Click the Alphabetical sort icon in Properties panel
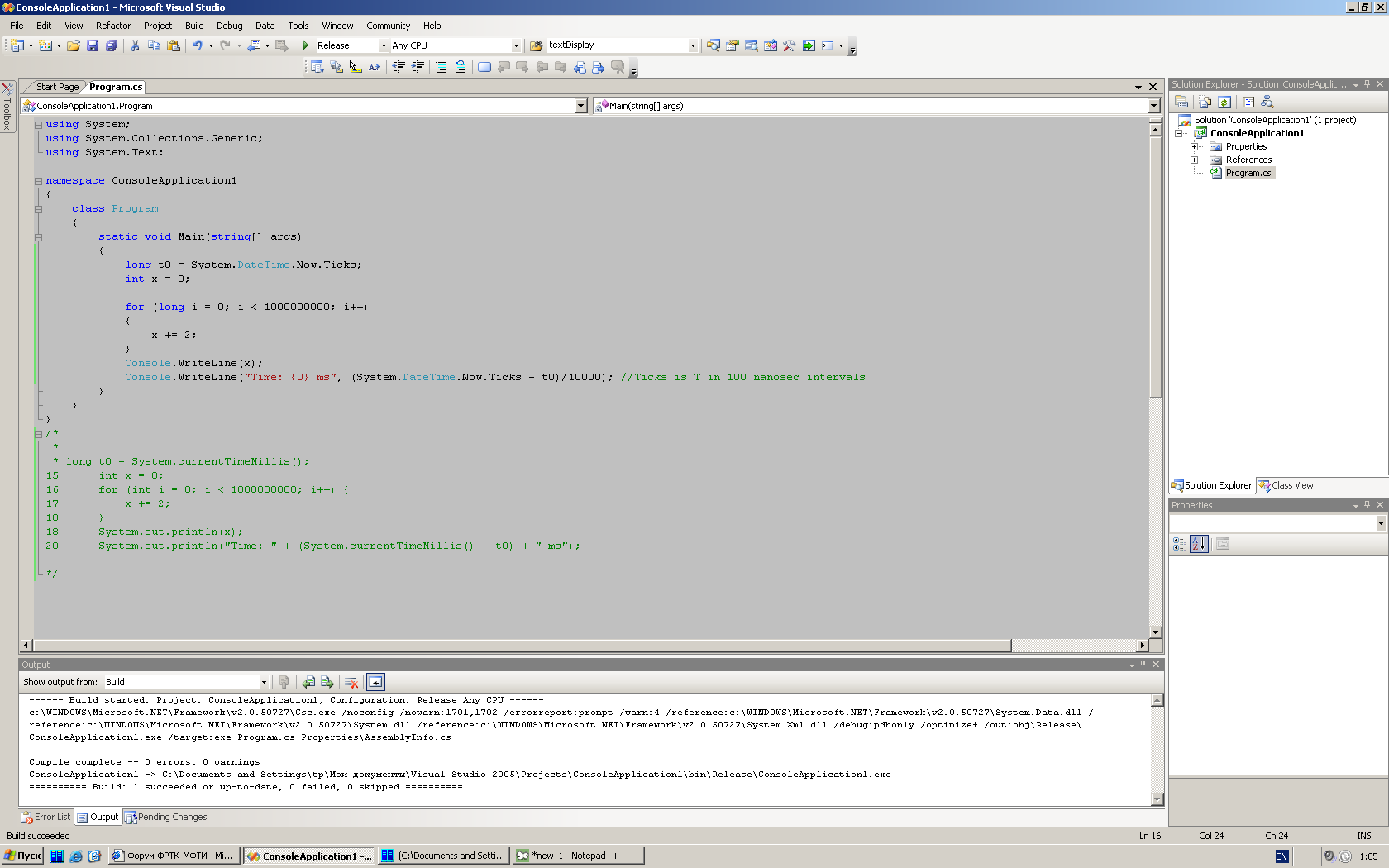This screenshot has height=868, width=1389. 1199,543
